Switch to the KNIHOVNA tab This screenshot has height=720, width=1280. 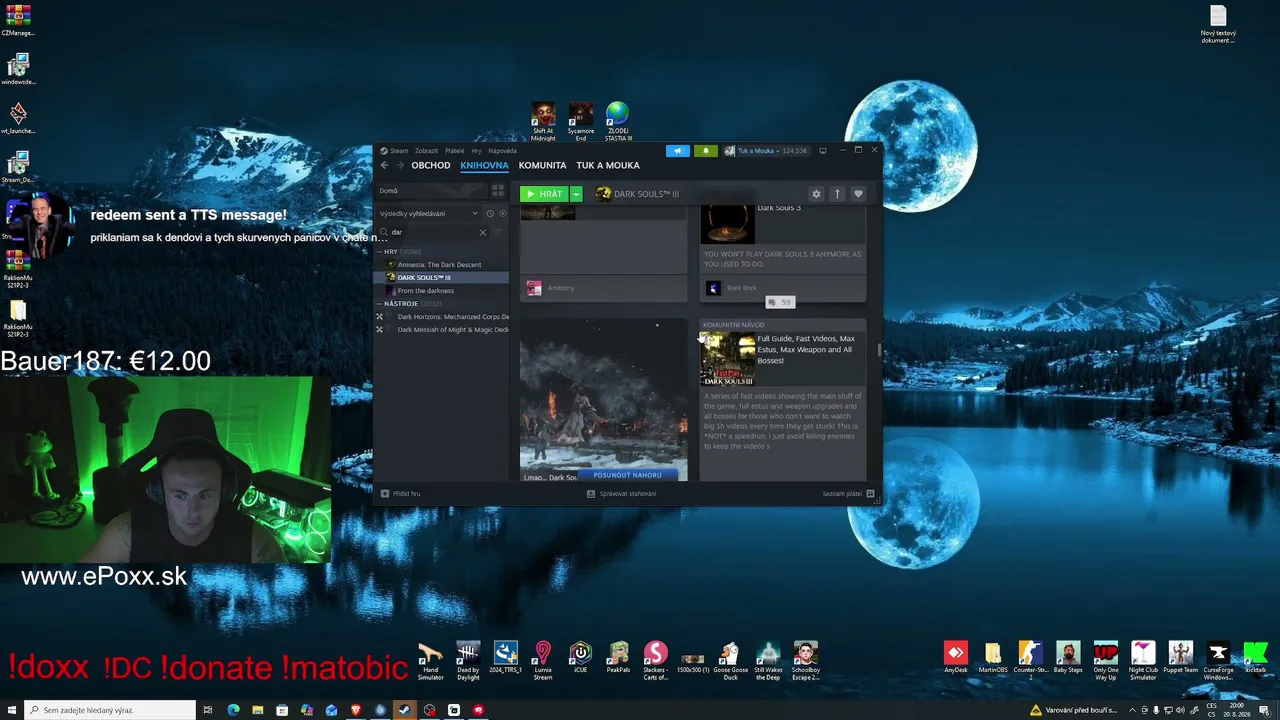tap(484, 165)
